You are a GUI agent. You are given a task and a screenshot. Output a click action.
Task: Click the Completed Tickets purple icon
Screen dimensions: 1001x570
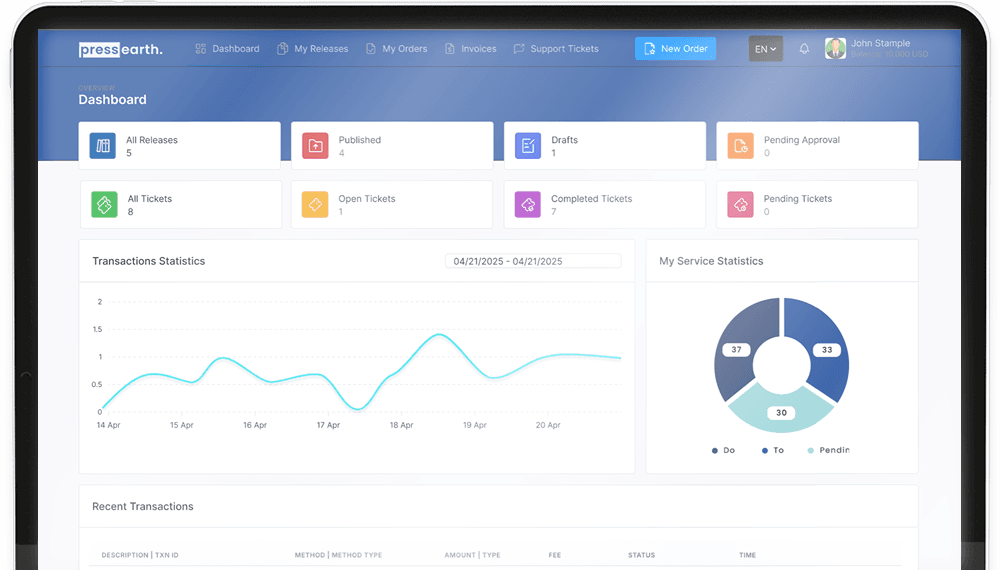pos(527,205)
